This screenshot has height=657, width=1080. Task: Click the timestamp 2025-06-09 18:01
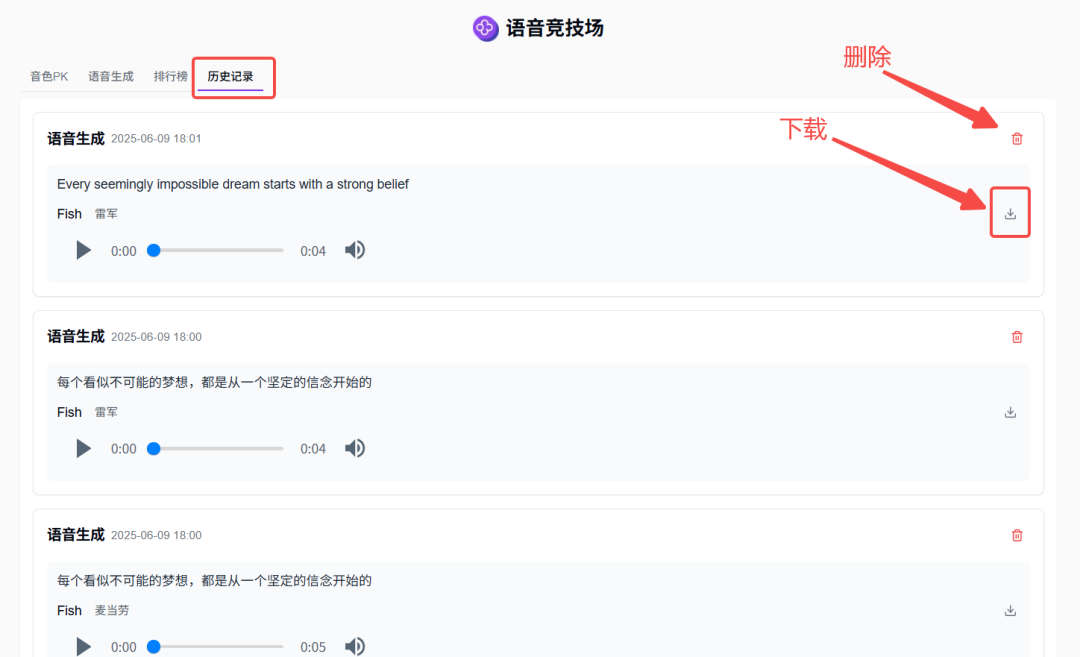coord(156,139)
